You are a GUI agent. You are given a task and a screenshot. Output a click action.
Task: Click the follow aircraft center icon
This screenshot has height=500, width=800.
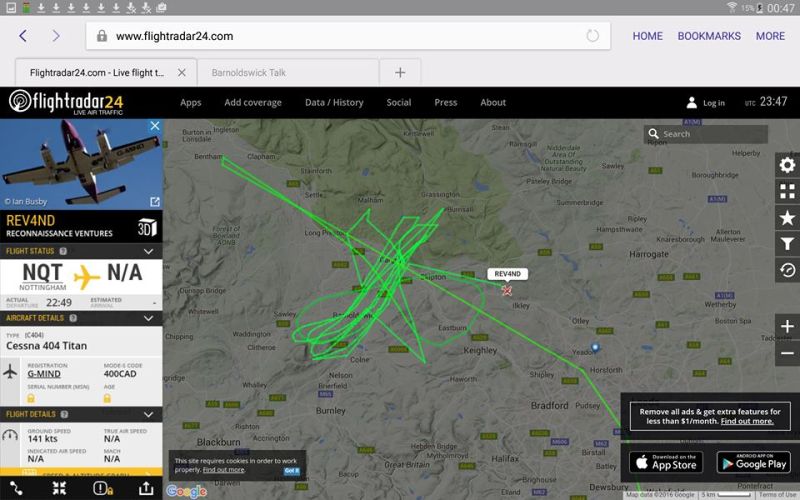click(x=59, y=489)
